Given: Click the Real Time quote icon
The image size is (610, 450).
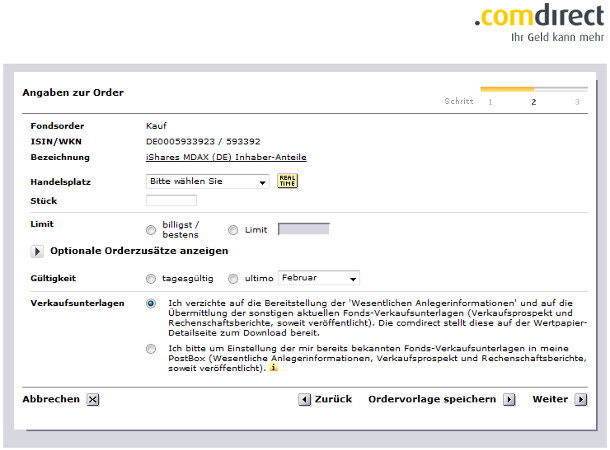Looking at the screenshot, I should click(x=288, y=181).
